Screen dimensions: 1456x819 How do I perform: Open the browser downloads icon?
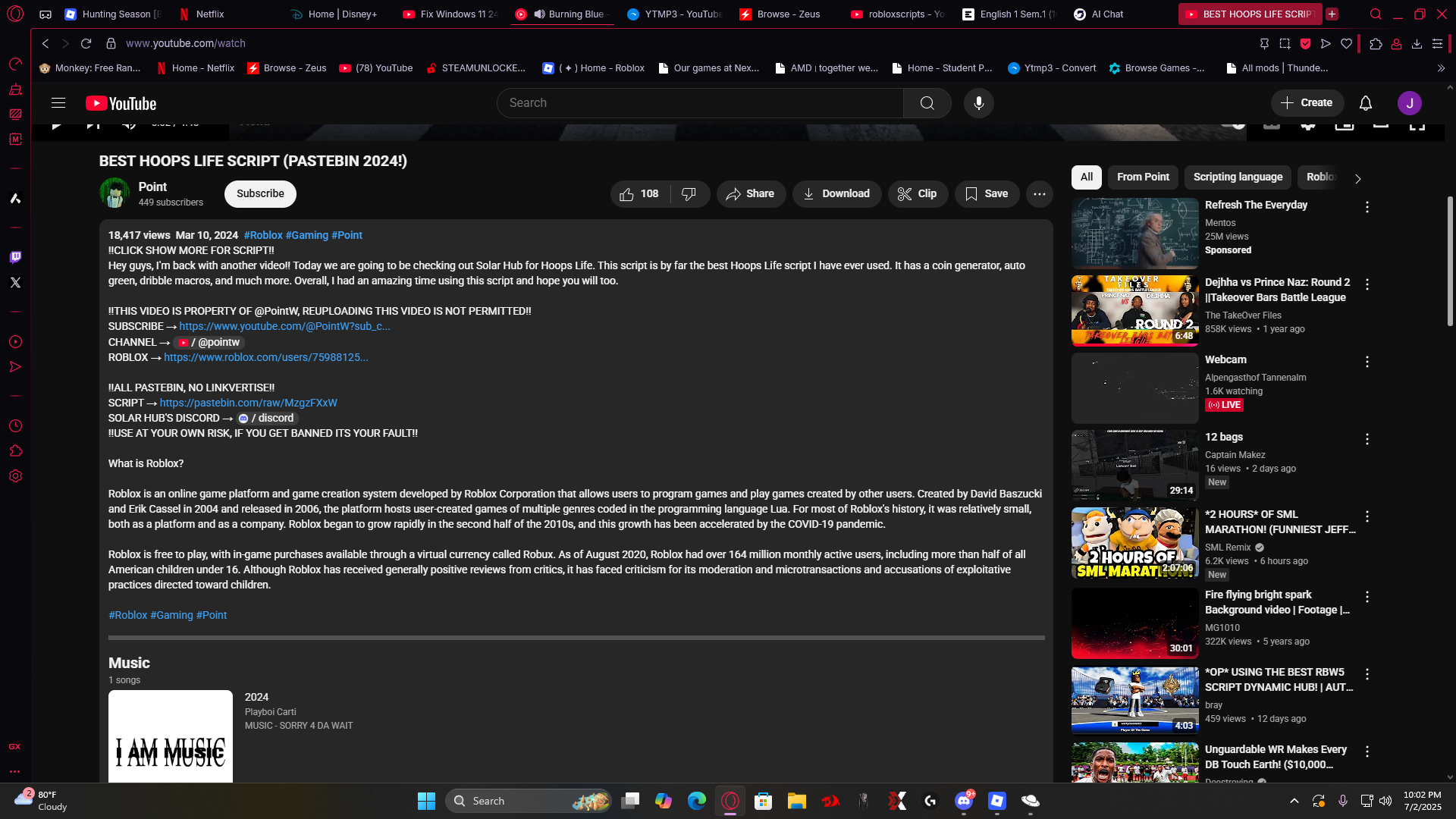tap(1417, 43)
